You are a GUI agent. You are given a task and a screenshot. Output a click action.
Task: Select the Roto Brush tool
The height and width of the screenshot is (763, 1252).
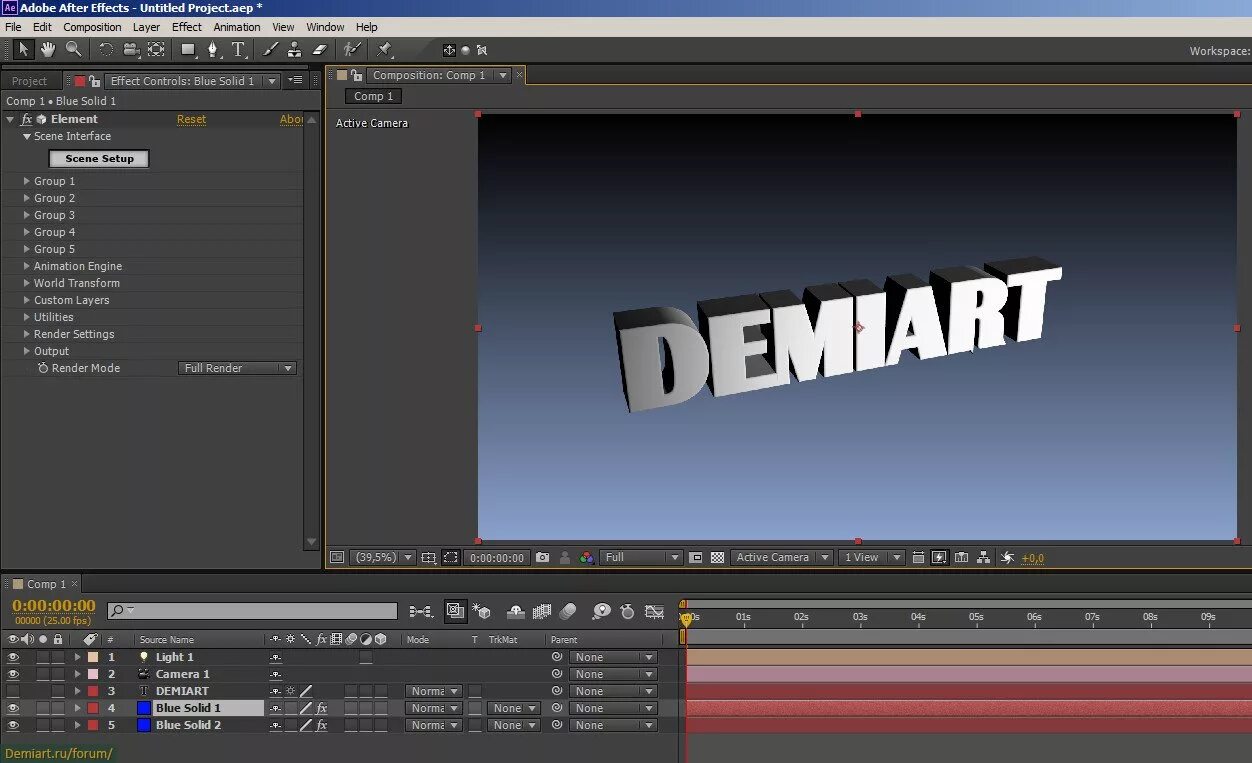pyautogui.click(x=352, y=49)
